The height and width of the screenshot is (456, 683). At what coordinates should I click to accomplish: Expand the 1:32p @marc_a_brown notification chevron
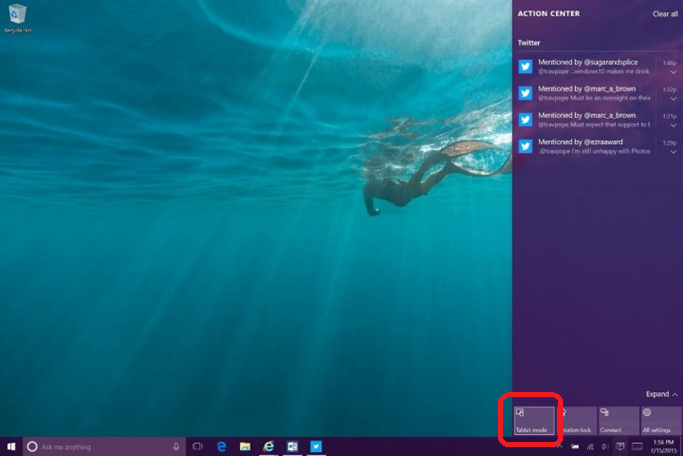(x=673, y=99)
